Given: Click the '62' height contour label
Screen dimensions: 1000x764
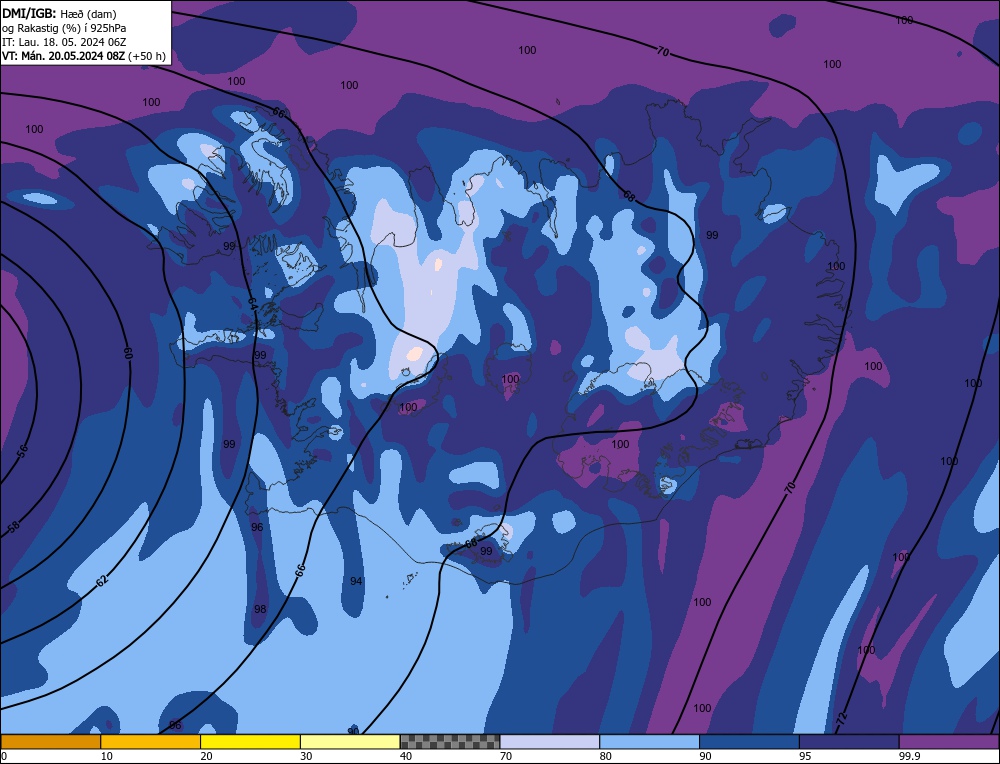Looking at the screenshot, I should [101, 580].
